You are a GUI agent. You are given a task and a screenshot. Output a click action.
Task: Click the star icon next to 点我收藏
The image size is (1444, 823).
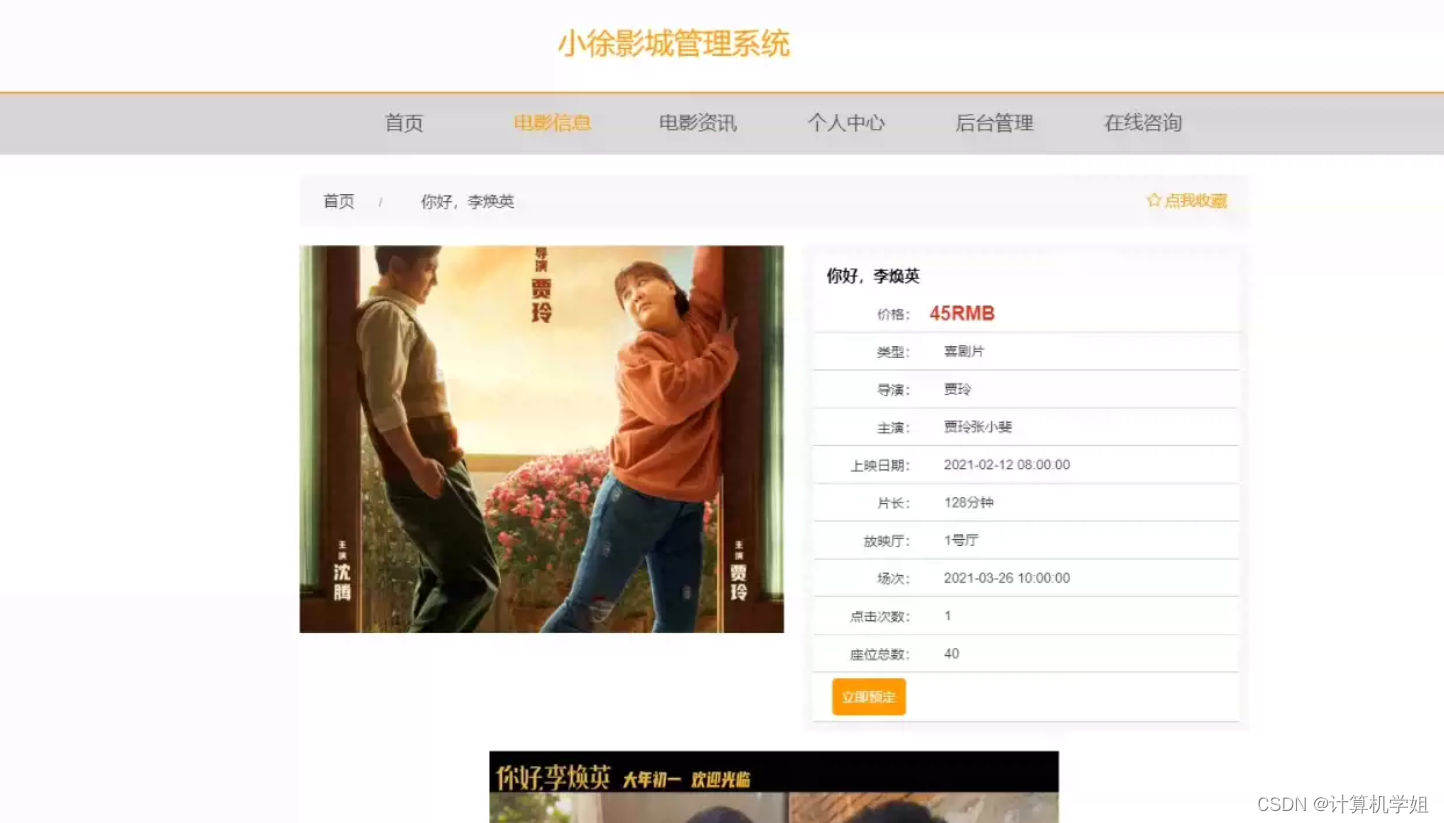tap(1154, 200)
